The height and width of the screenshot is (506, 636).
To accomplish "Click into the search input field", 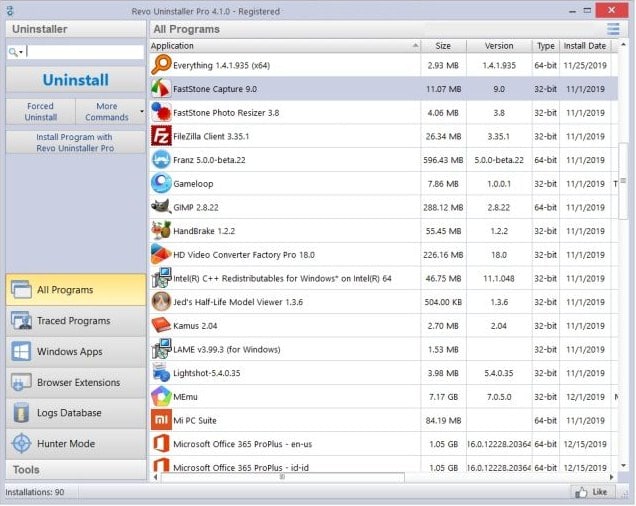I will (x=84, y=52).
